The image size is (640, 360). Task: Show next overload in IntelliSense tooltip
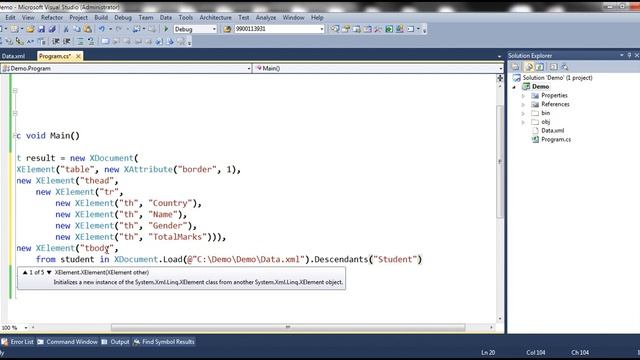point(49,272)
